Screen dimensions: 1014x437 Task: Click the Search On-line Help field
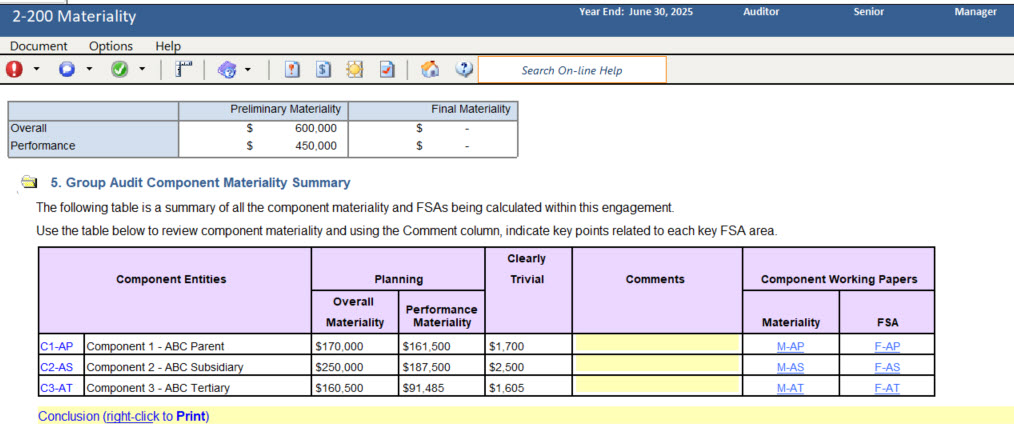pos(571,70)
